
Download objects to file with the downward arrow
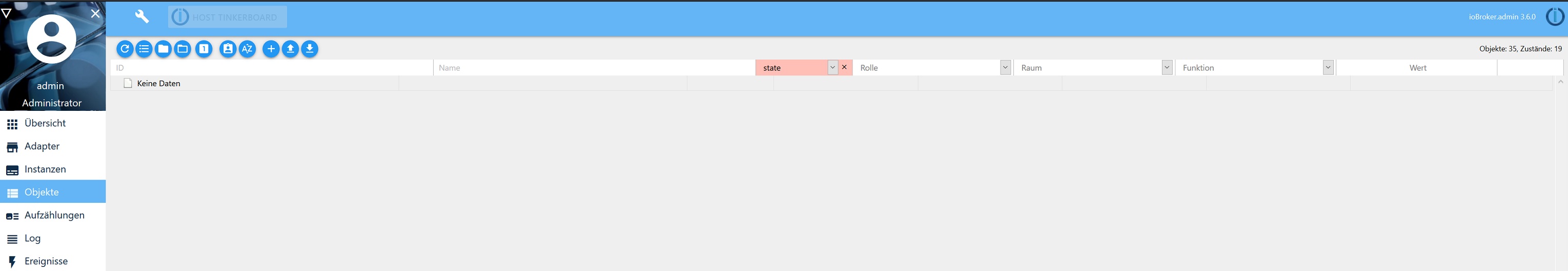coord(310,49)
